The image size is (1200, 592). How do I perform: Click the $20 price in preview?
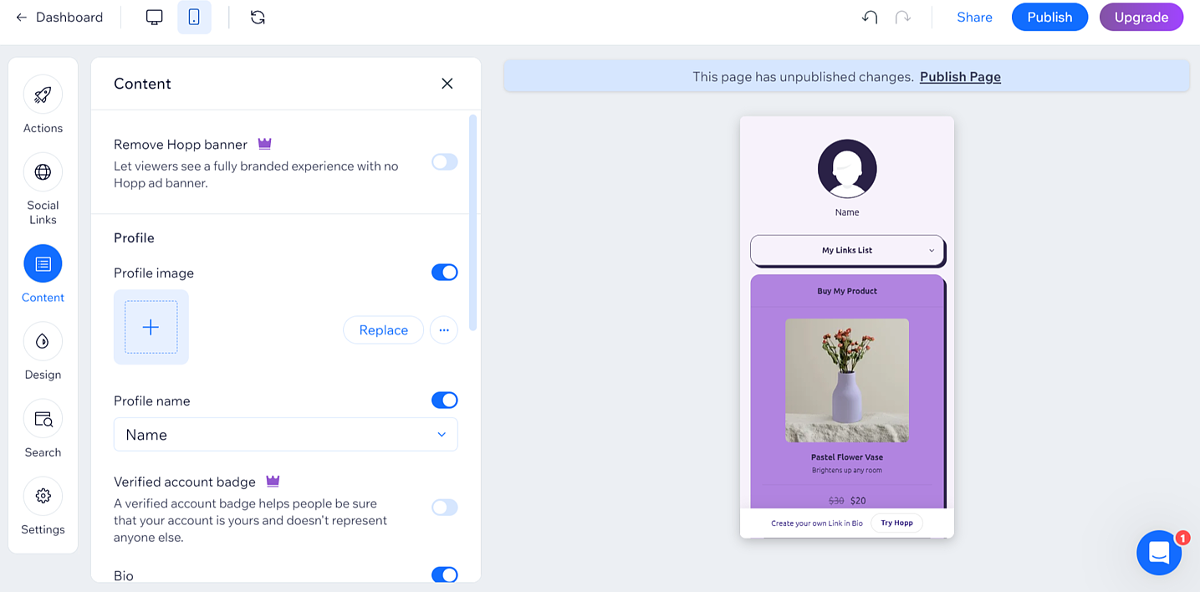click(858, 500)
